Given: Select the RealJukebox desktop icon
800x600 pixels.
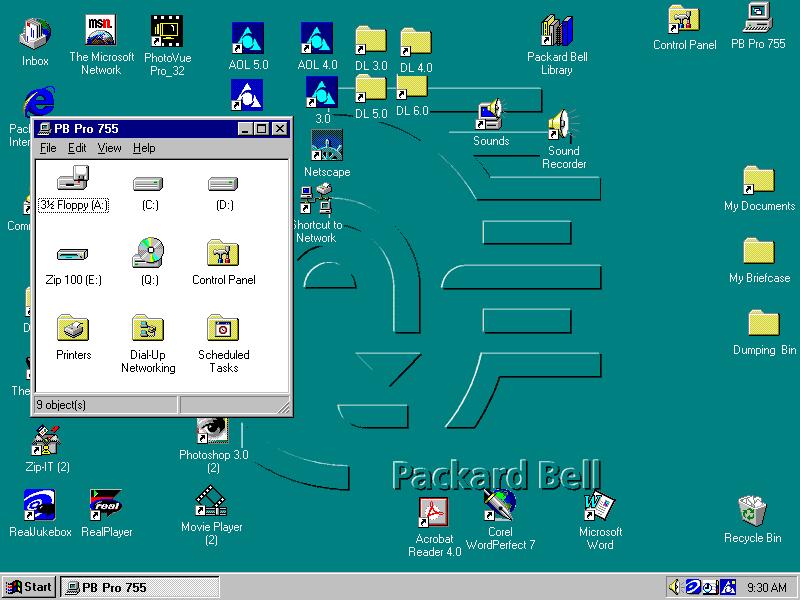Looking at the screenshot, I should point(39,505).
